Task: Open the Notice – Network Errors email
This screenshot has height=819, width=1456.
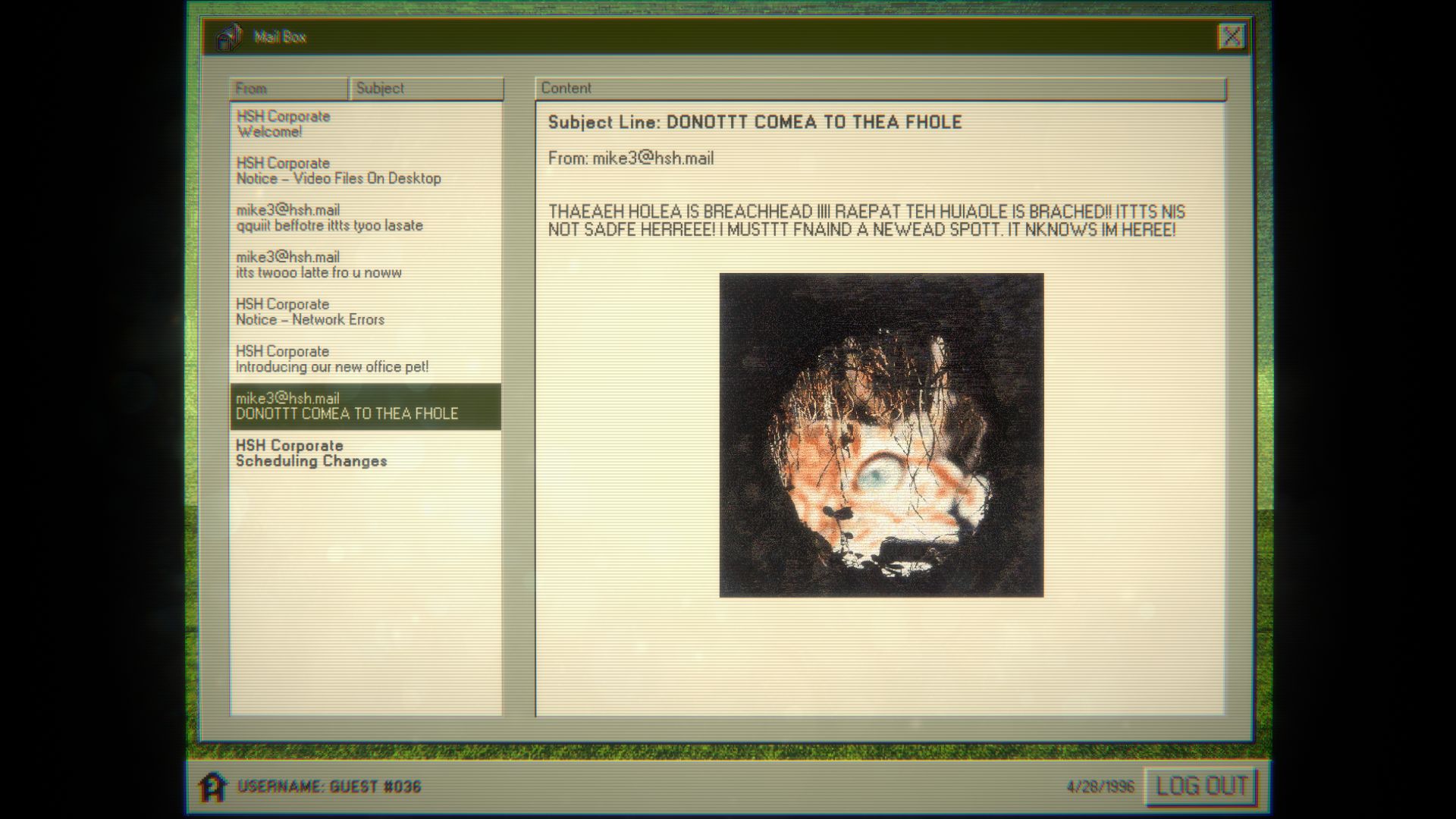Action: [366, 312]
